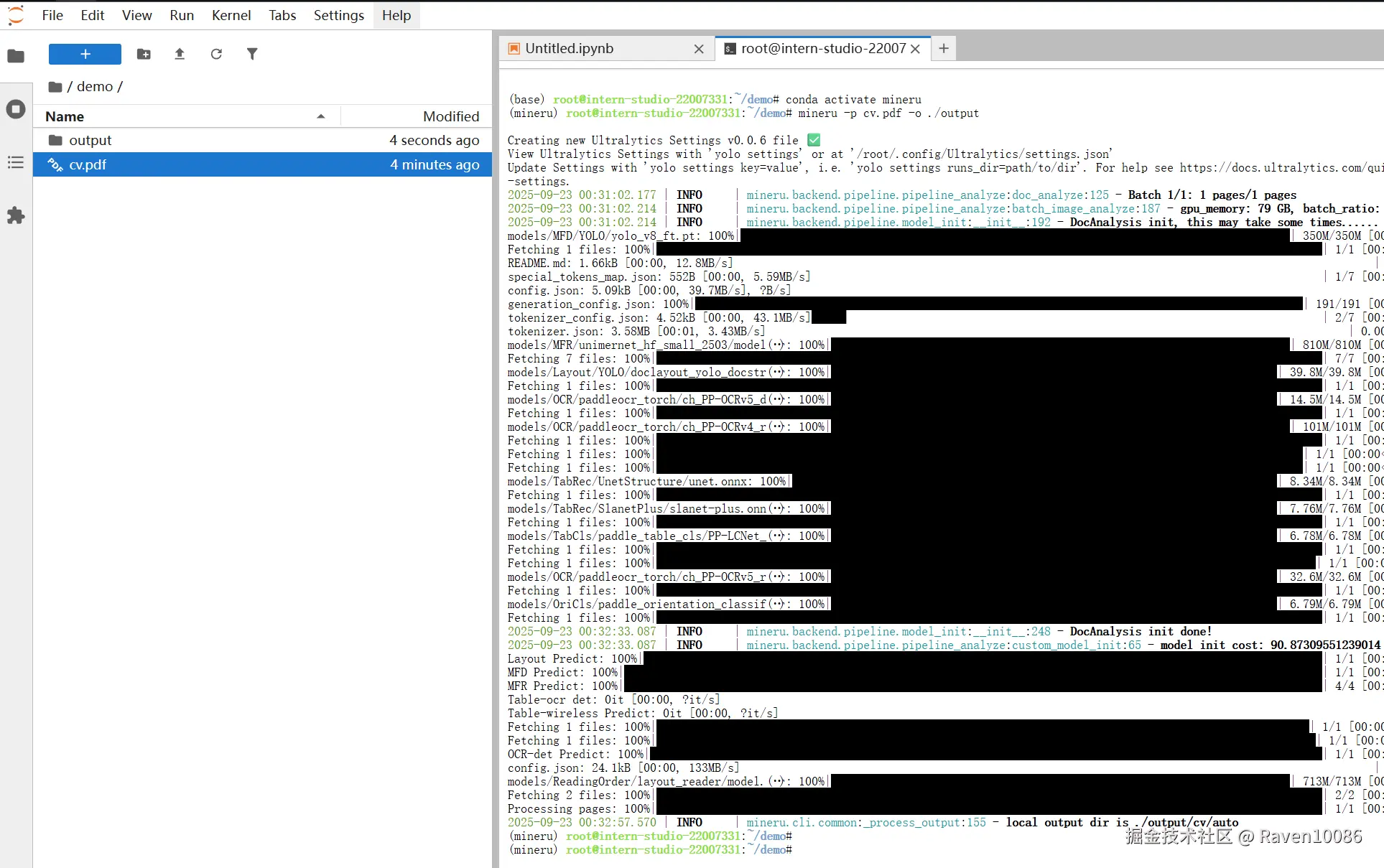Open Running Terminals and Kernels sidebar icon
The width and height of the screenshot is (1384, 868).
16,109
